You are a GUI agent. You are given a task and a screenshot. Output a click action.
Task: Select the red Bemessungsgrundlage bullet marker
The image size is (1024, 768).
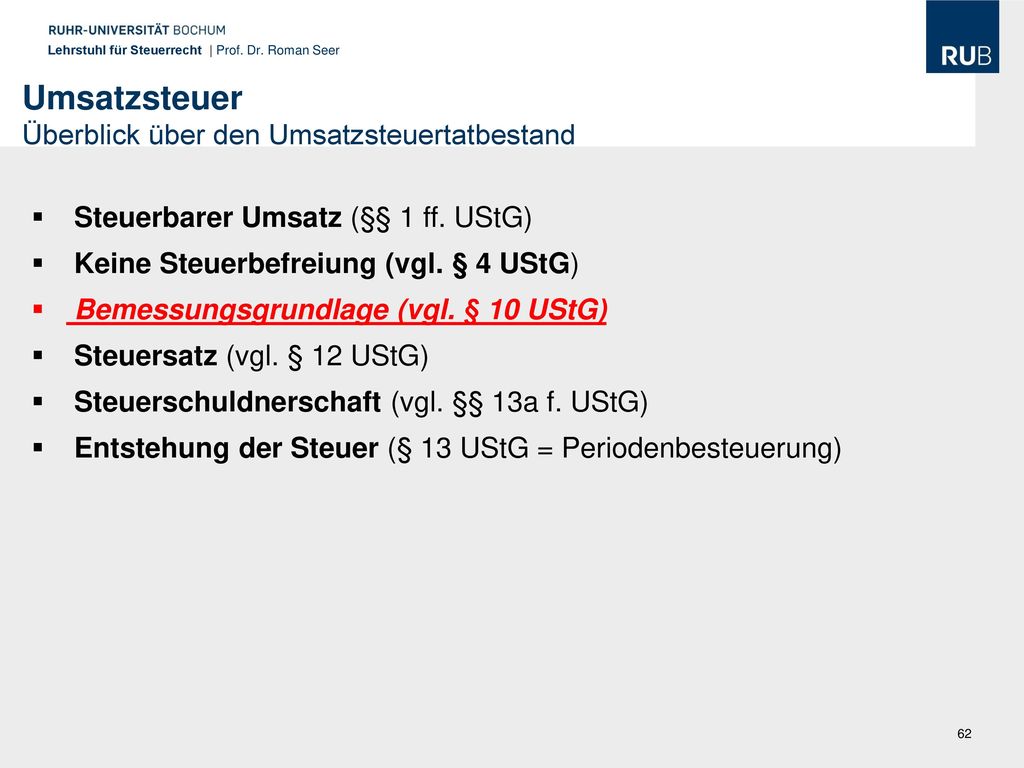point(38,309)
